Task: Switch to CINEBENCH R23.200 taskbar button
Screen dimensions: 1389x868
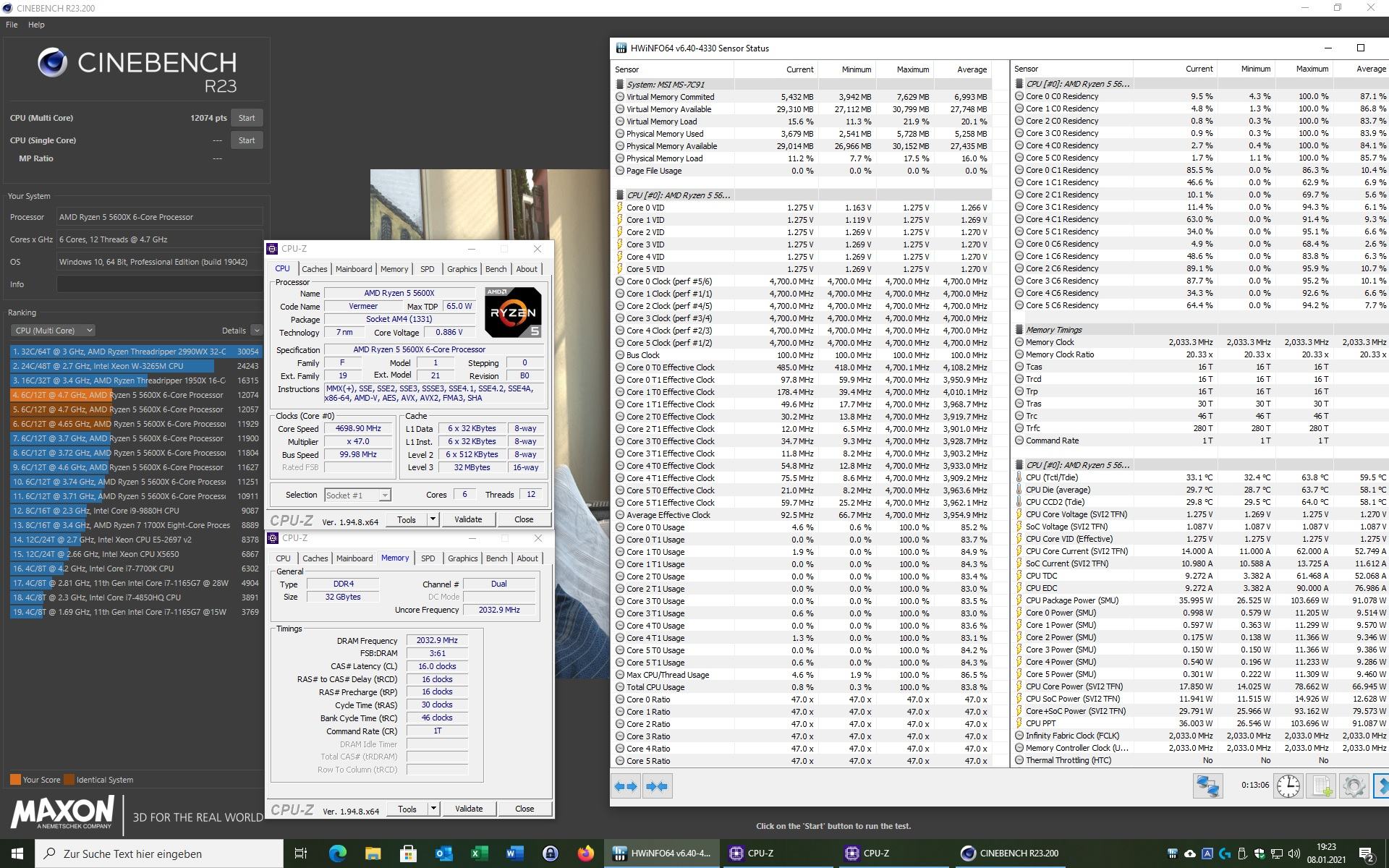Action: coord(1010,854)
